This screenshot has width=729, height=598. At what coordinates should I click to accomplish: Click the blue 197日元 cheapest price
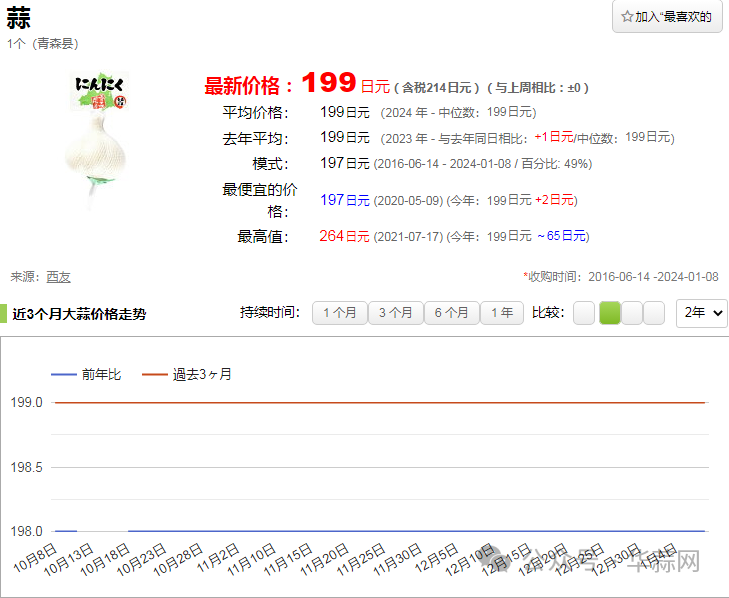coord(345,200)
